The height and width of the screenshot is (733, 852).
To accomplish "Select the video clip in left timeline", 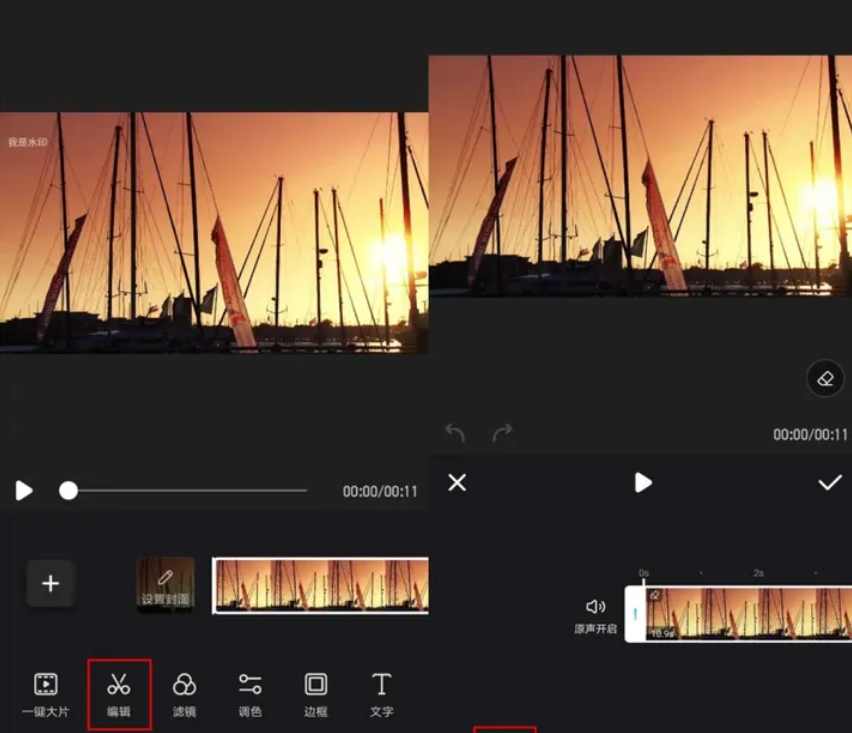I will [320, 585].
